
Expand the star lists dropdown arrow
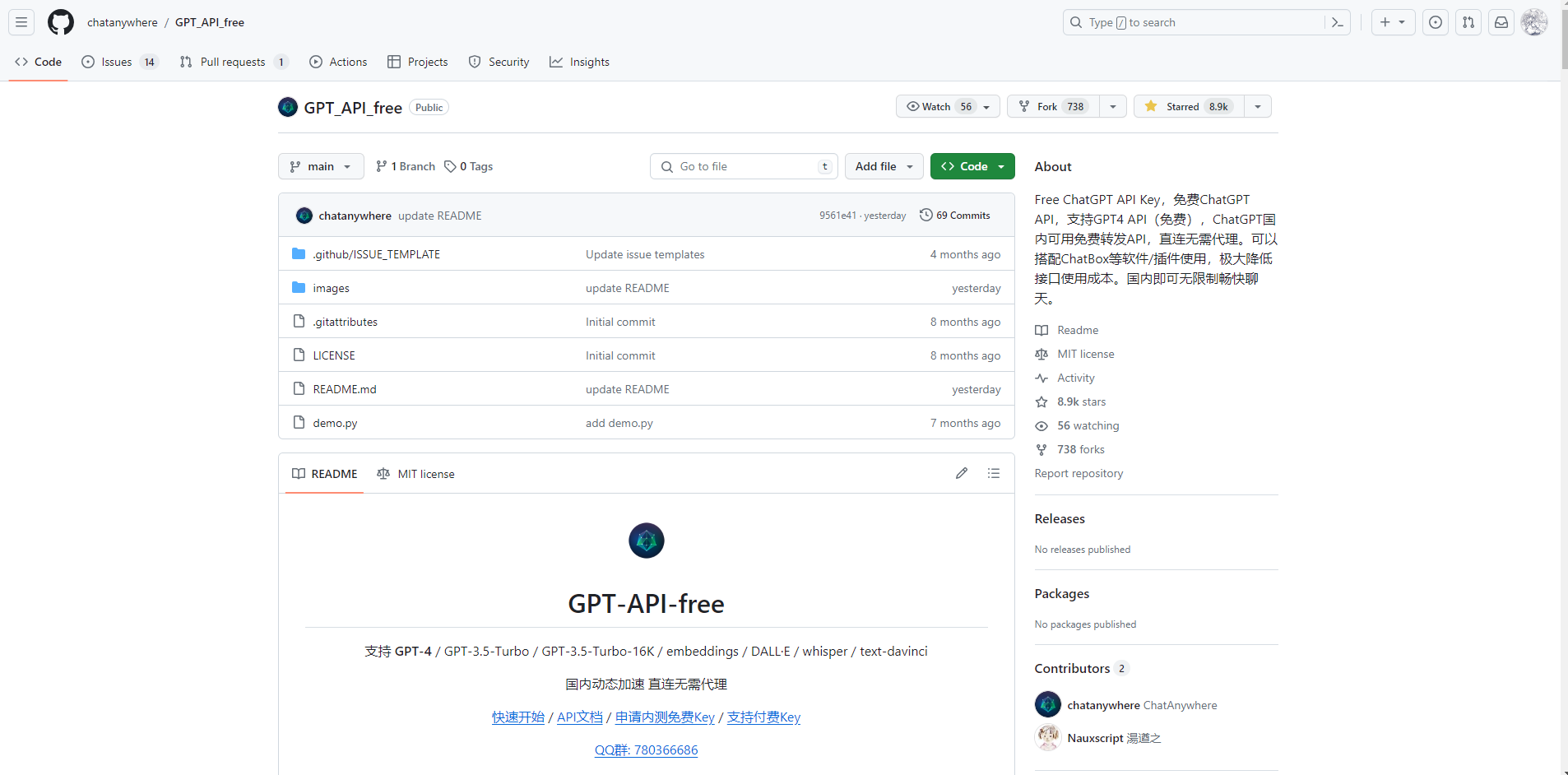point(1258,106)
